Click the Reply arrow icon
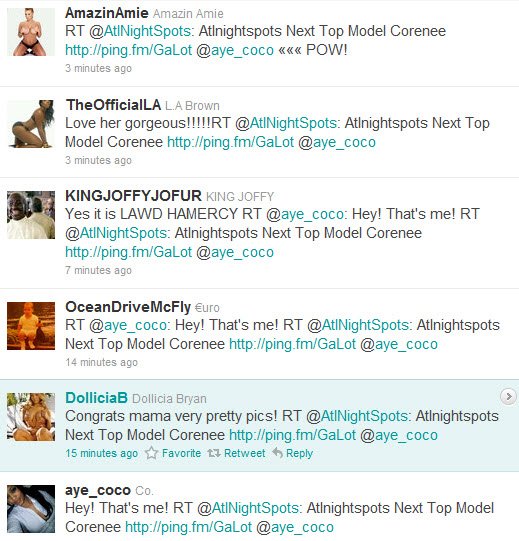Viewport: 519px width, 541px height. coord(277,453)
